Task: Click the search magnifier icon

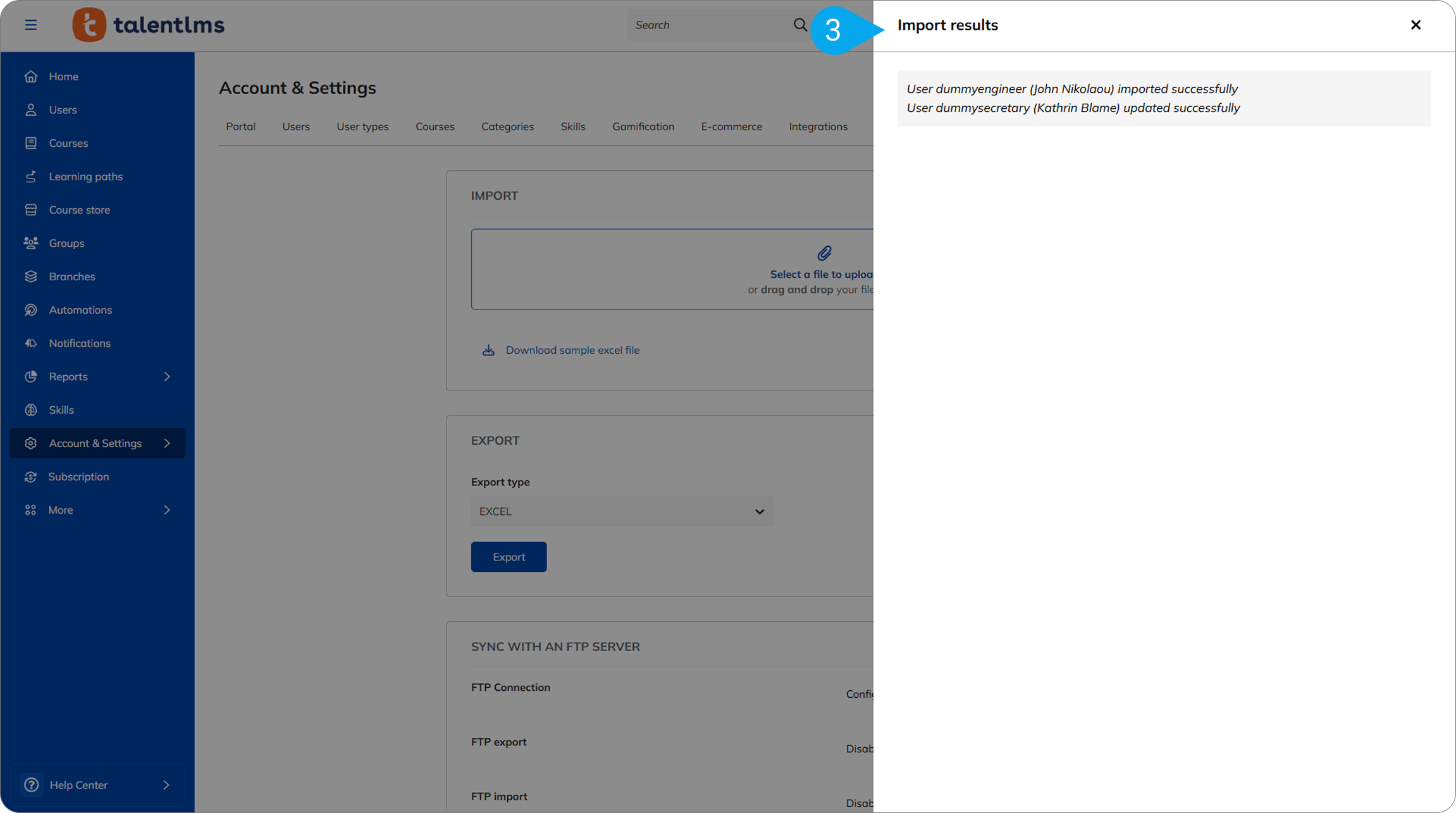Action: pos(800,25)
